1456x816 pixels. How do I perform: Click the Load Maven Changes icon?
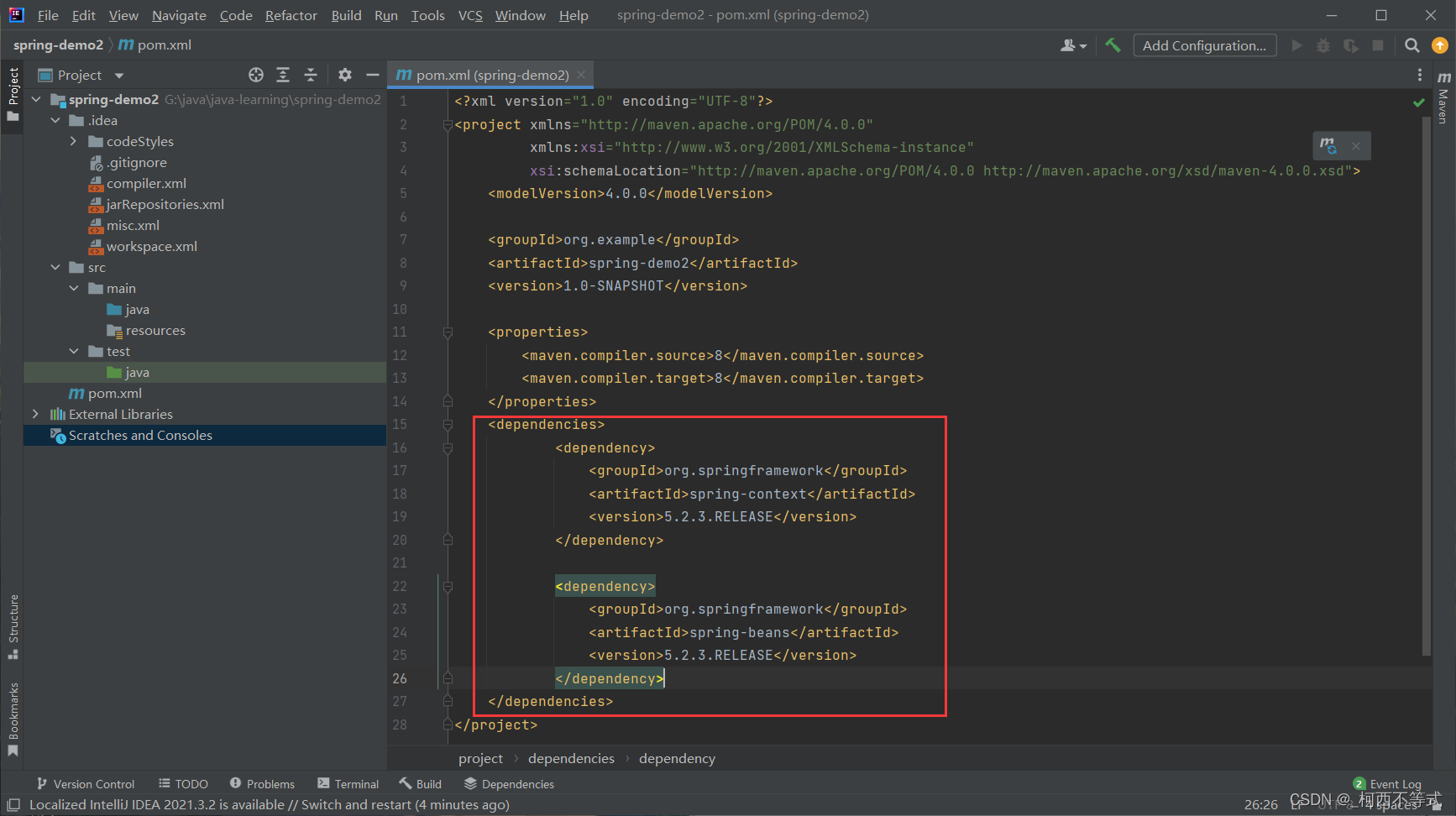tap(1328, 145)
